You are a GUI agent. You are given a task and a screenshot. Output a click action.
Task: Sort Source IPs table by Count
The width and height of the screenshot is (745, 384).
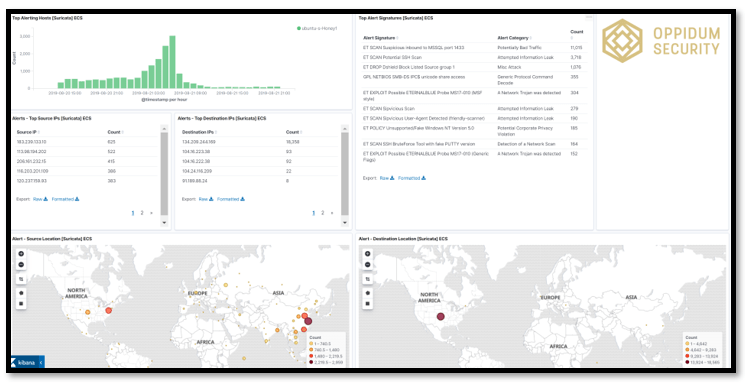[115, 132]
